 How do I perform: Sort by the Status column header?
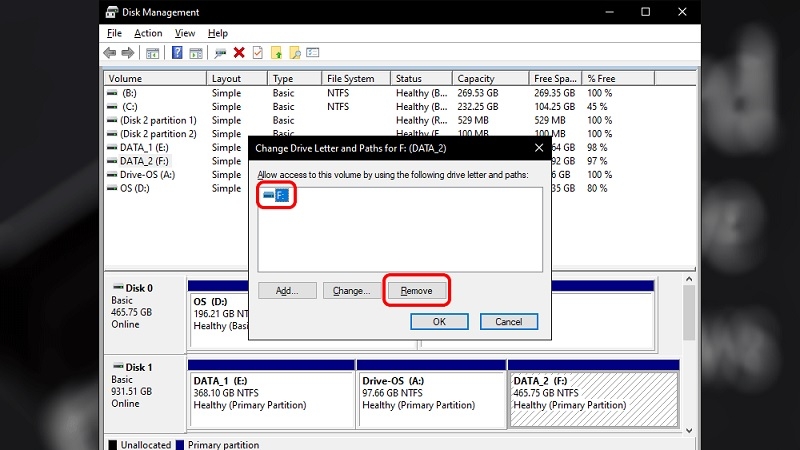[x=421, y=79]
